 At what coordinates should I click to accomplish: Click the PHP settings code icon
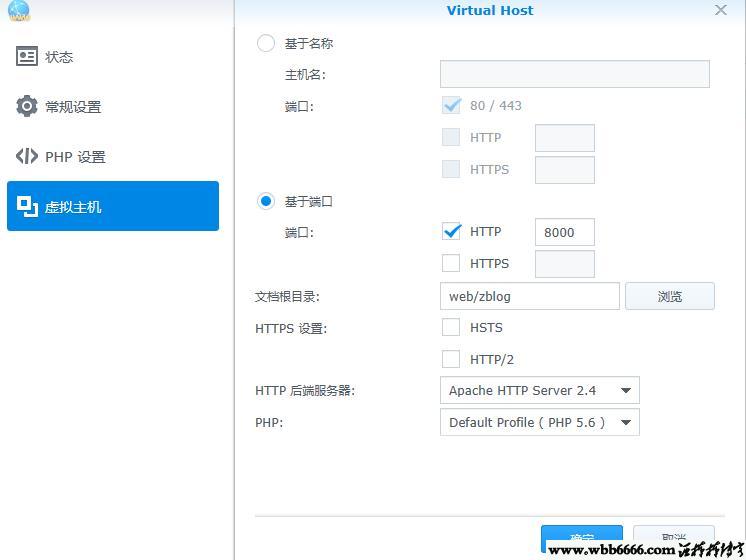[27, 156]
